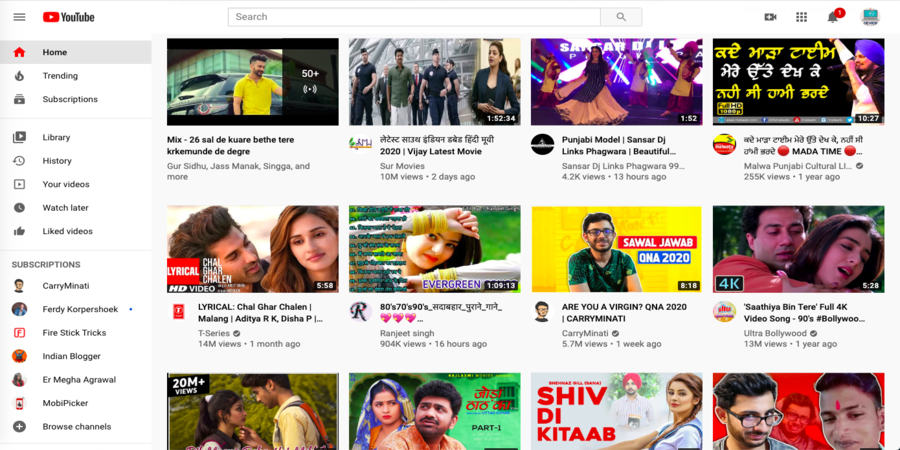The height and width of the screenshot is (450, 900).
Task: Click the YouTube logo
Action: (x=68, y=17)
